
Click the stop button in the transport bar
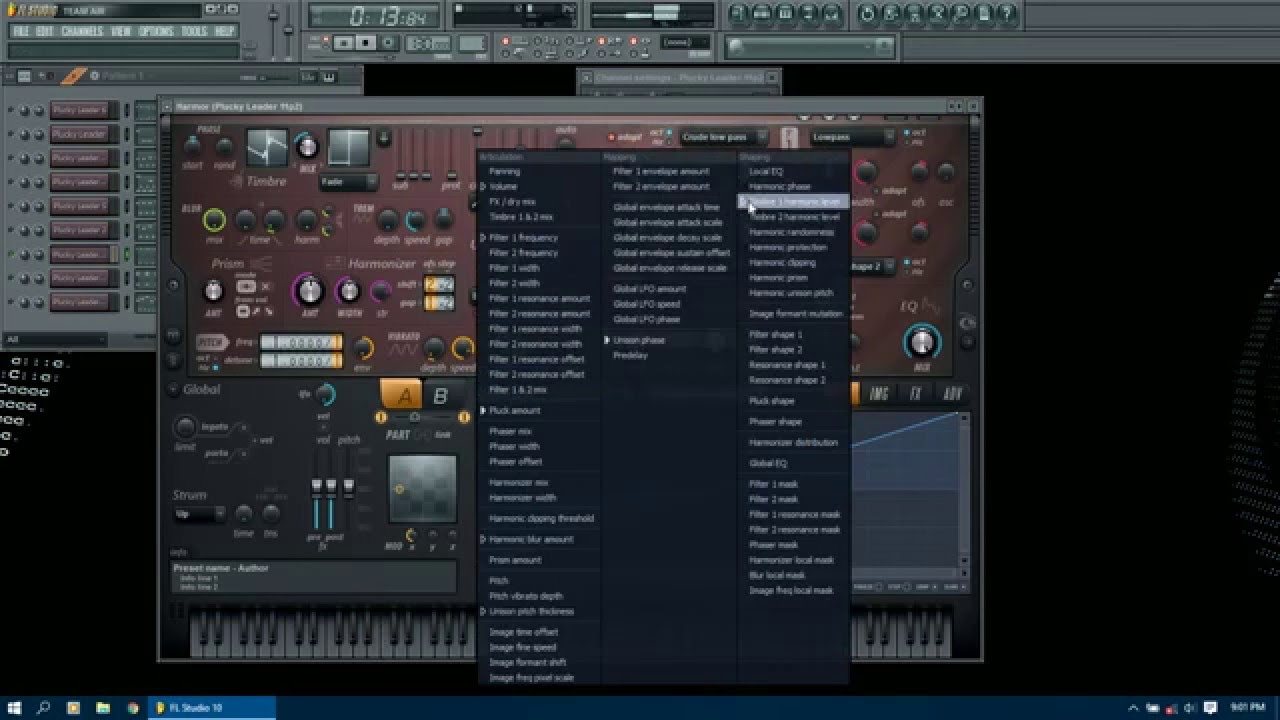click(x=366, y=43)
